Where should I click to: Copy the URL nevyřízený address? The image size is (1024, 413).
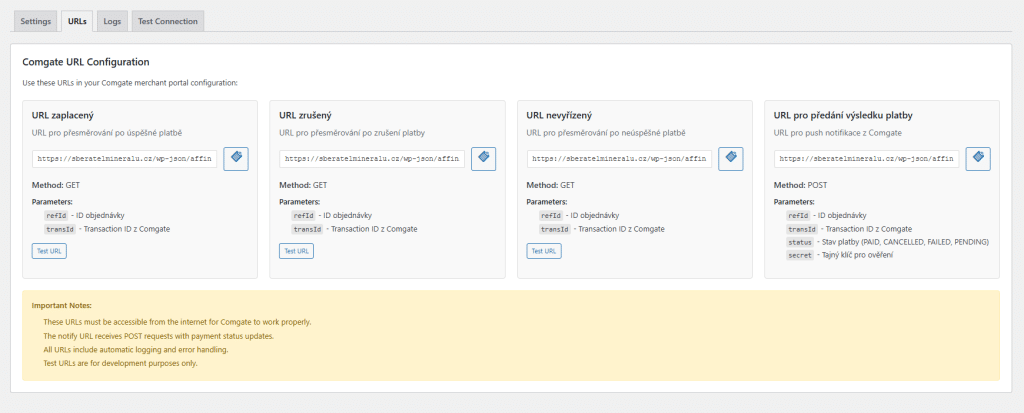731,159
